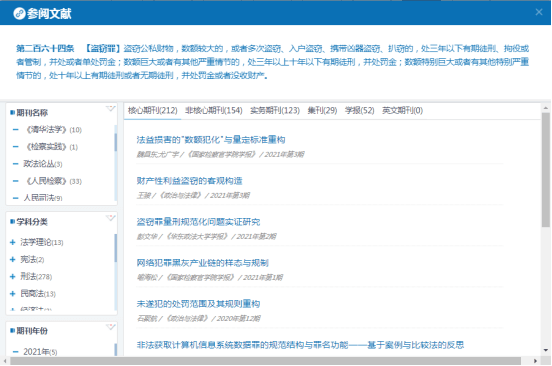Image resolution: width=552 pixels, height=366 pixels.
Task: Collapse the 期刊名称 filter panel arrow
Action: [x=110, y=108]
